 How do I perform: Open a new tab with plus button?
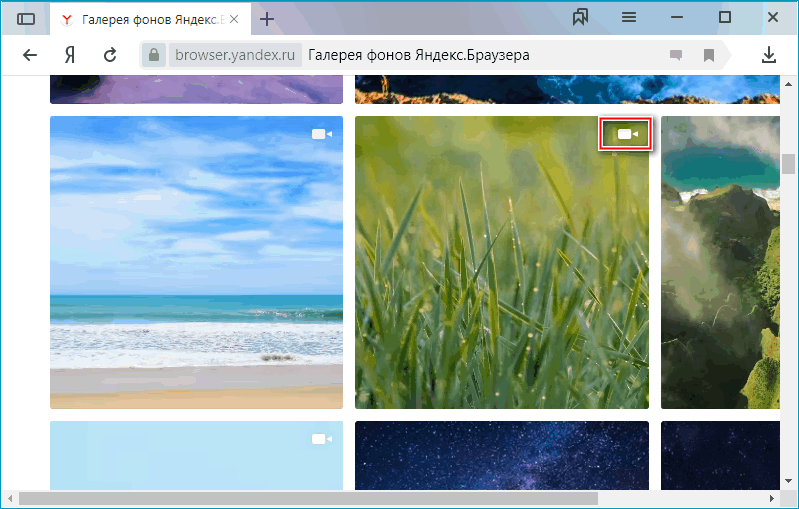click(267, 19)
